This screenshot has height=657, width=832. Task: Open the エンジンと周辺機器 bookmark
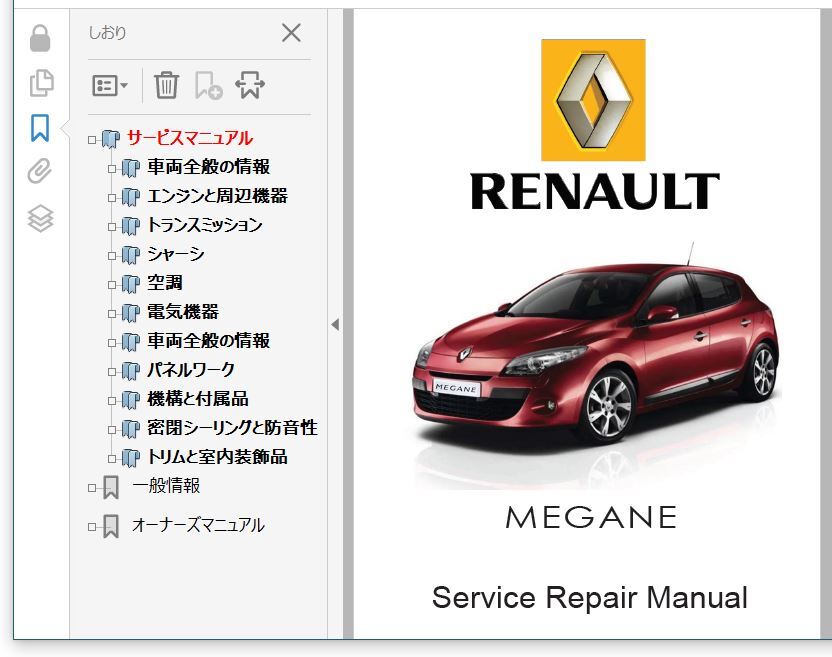217,196
